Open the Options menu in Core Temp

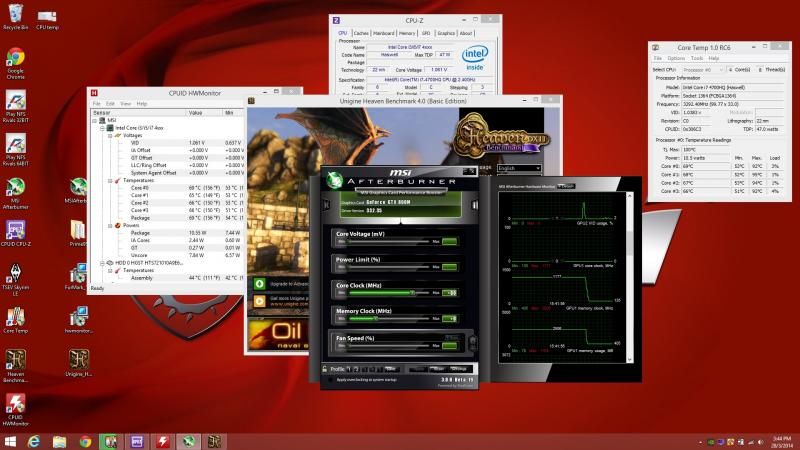pyautogui.click(x=676, y=58)
